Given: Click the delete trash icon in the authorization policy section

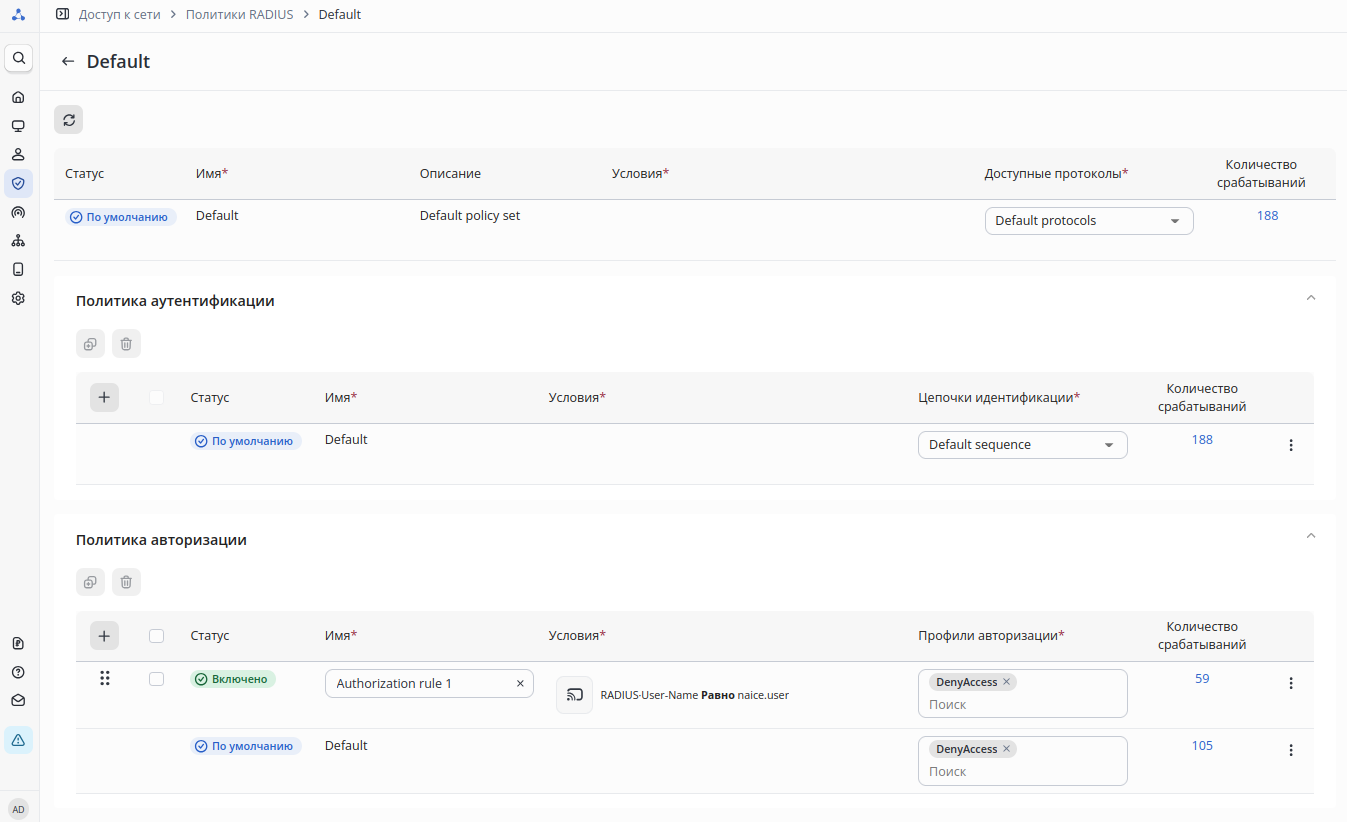Looking at the screenshot, I should pos(126,582).
